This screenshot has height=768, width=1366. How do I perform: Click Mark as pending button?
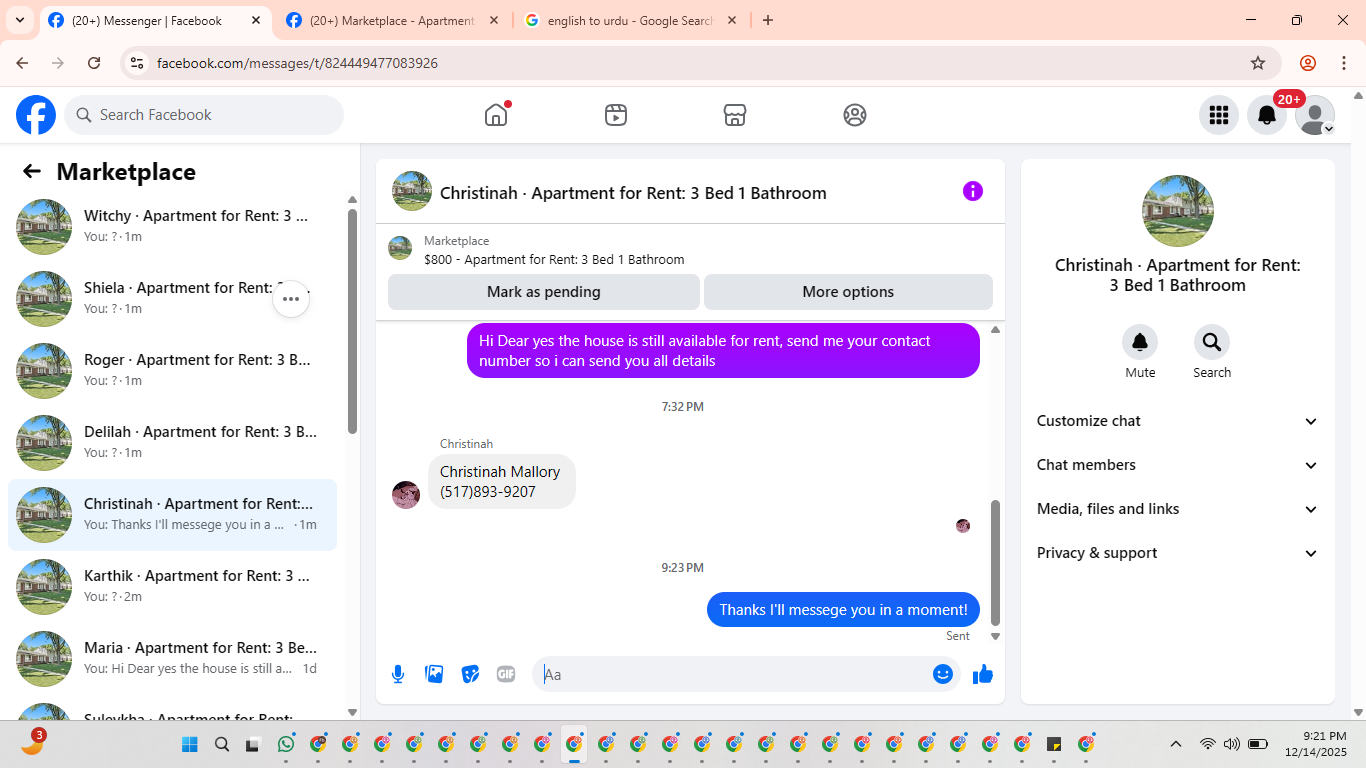[544, 292]
